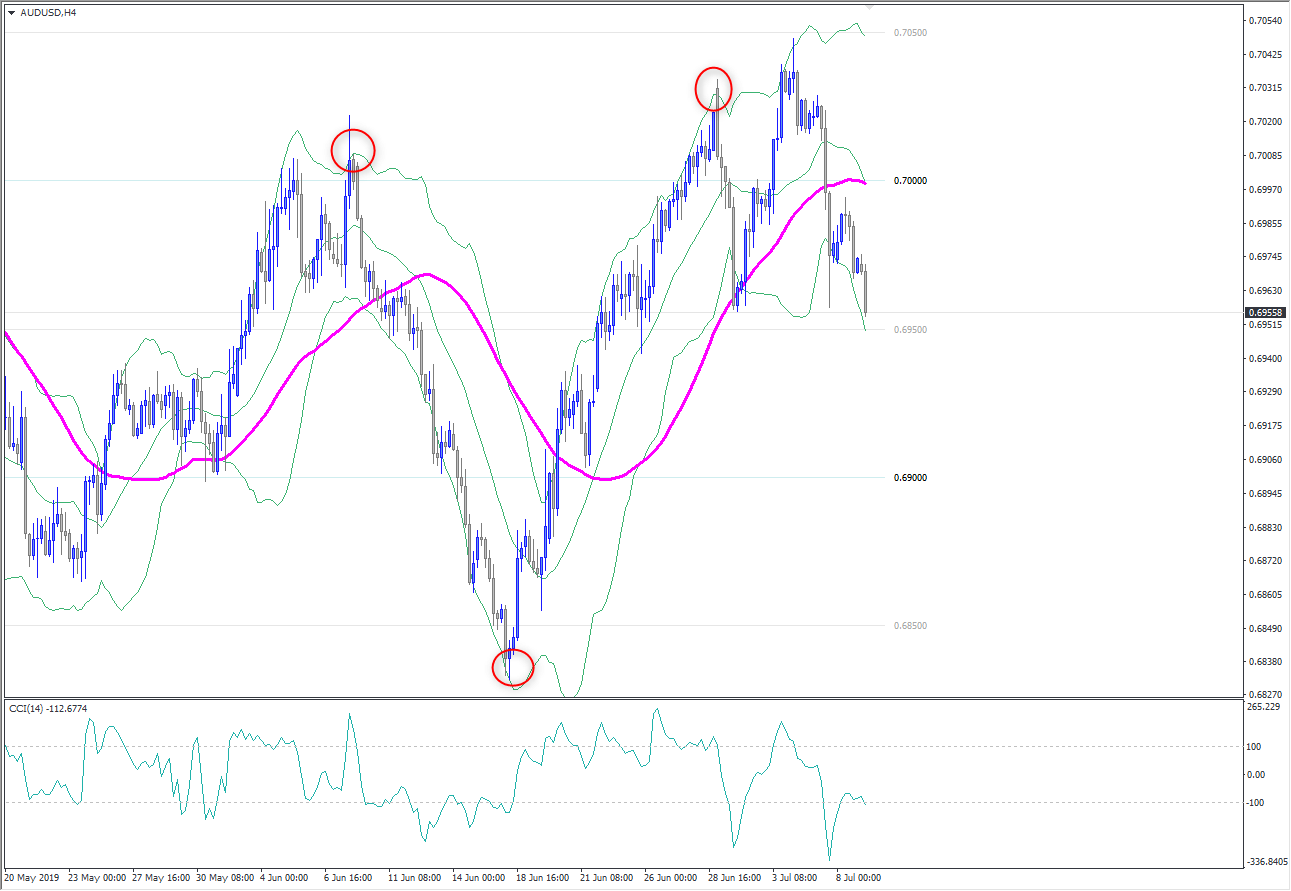Click the 0.69500 level price label
The image size is (1291, 891).
click(x=910, y=330)
